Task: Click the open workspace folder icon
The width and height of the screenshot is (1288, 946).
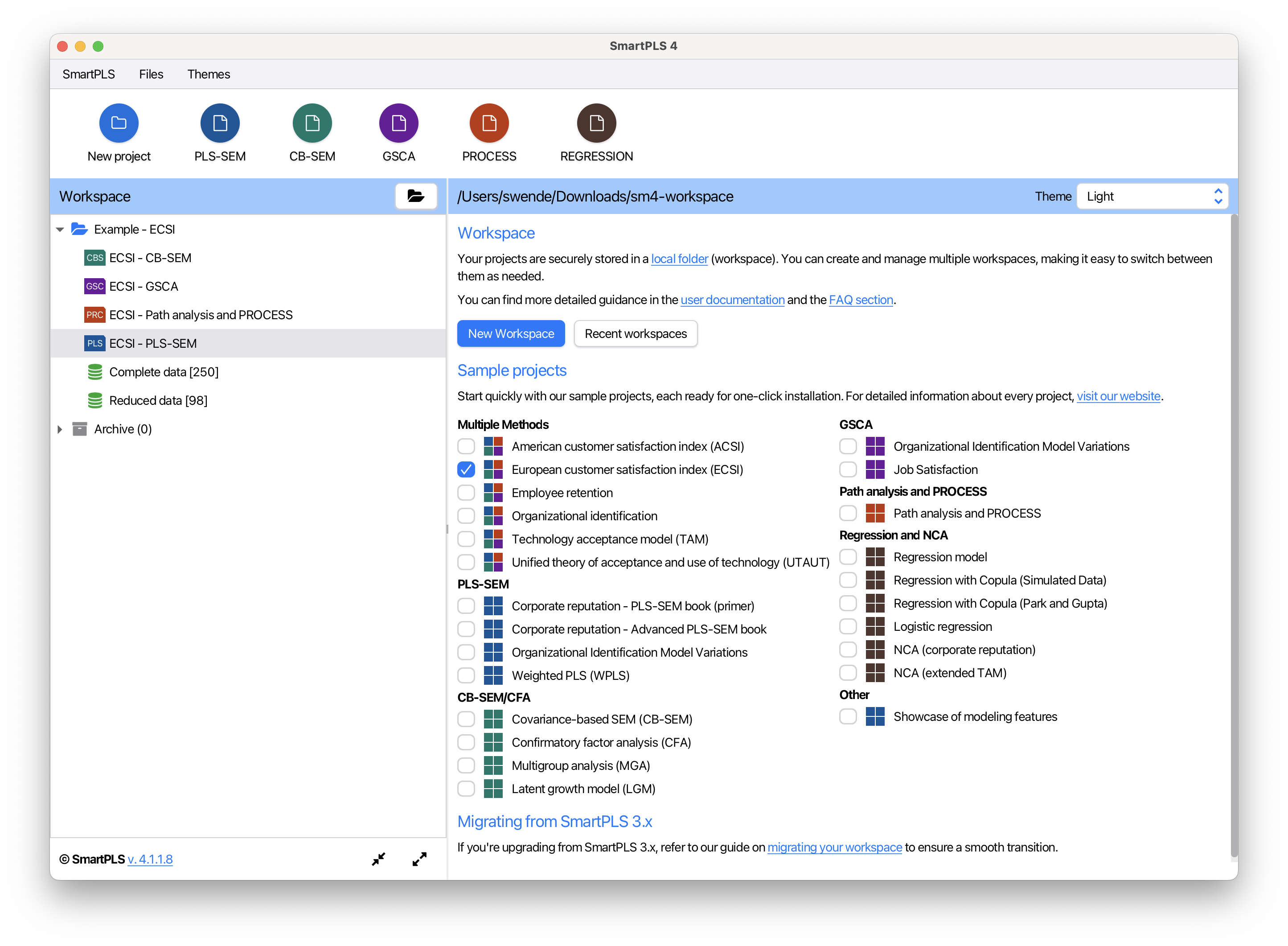Action: (x=416, y=196)
